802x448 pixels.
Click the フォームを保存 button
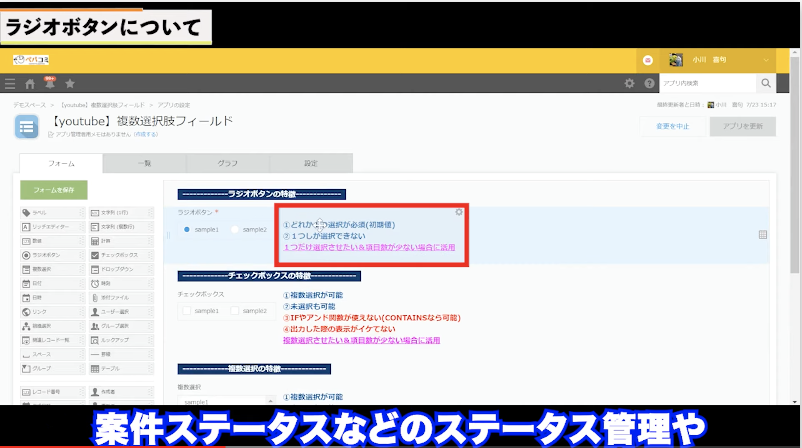point(53,189)
